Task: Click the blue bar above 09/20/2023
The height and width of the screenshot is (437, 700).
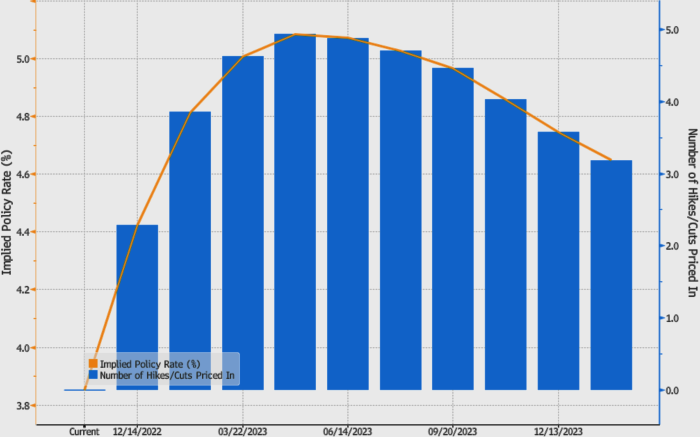Action: (452, 228)
